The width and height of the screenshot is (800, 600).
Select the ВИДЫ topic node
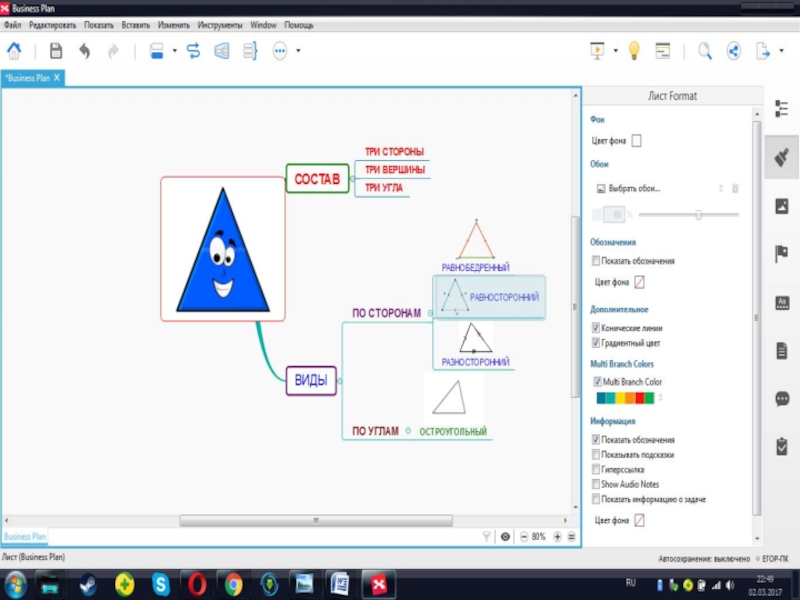tap(311, 380)
